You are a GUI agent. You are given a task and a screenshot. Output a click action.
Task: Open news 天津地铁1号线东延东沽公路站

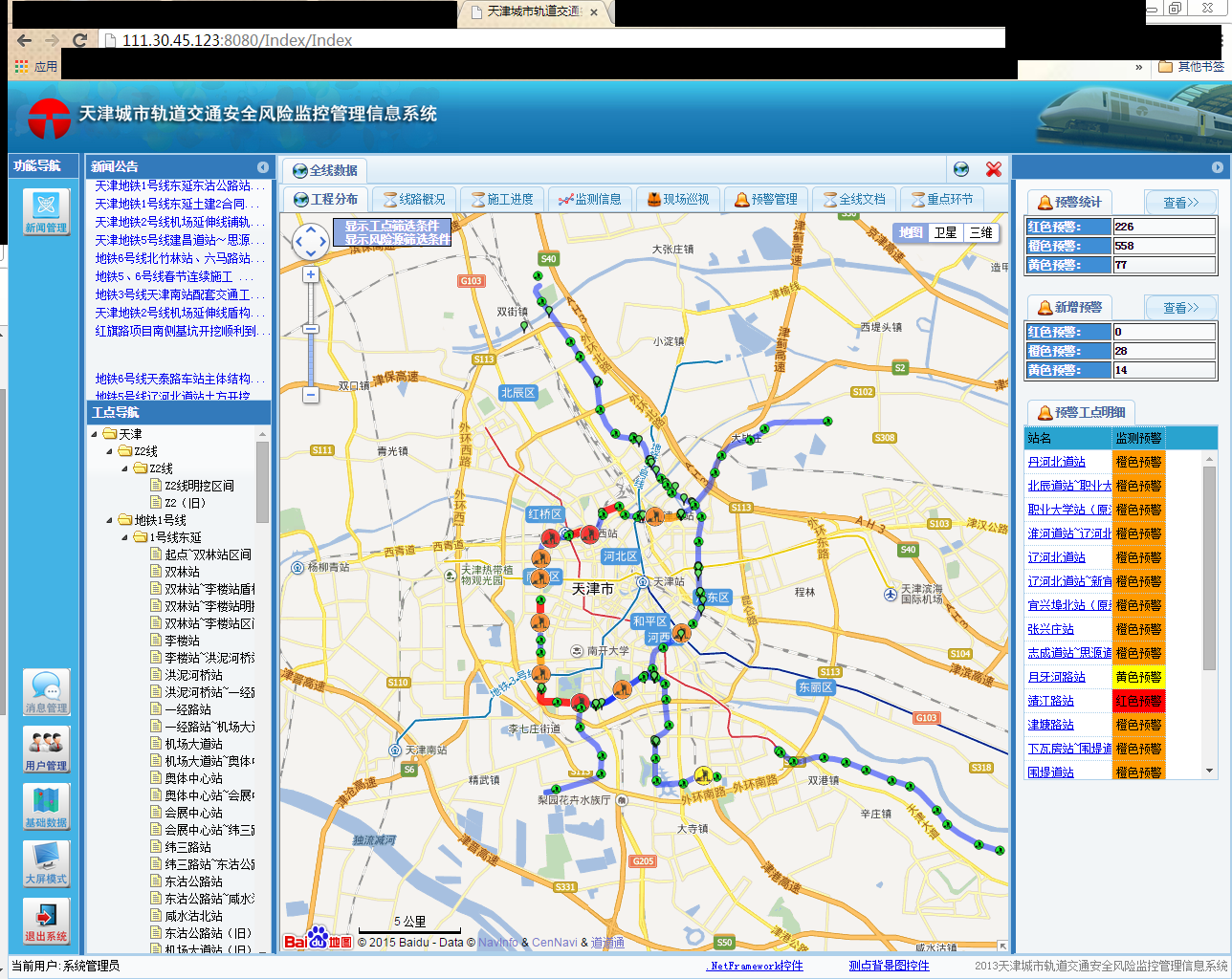click(178, 185)
